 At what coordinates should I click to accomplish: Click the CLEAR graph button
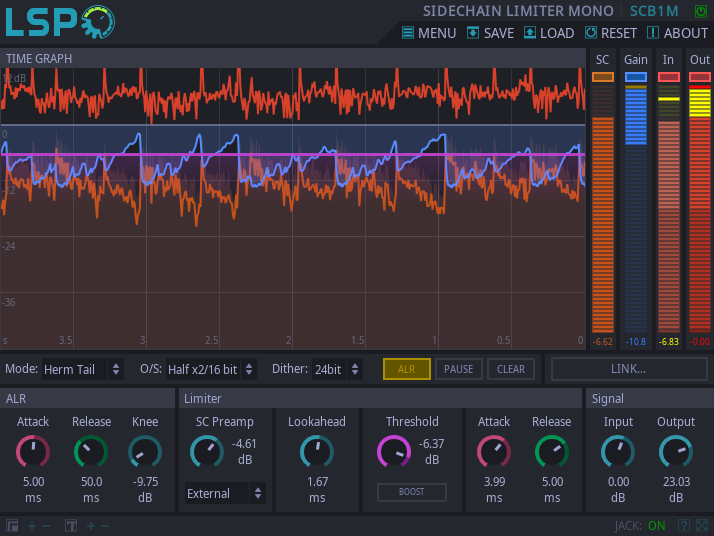click(511, 369)
